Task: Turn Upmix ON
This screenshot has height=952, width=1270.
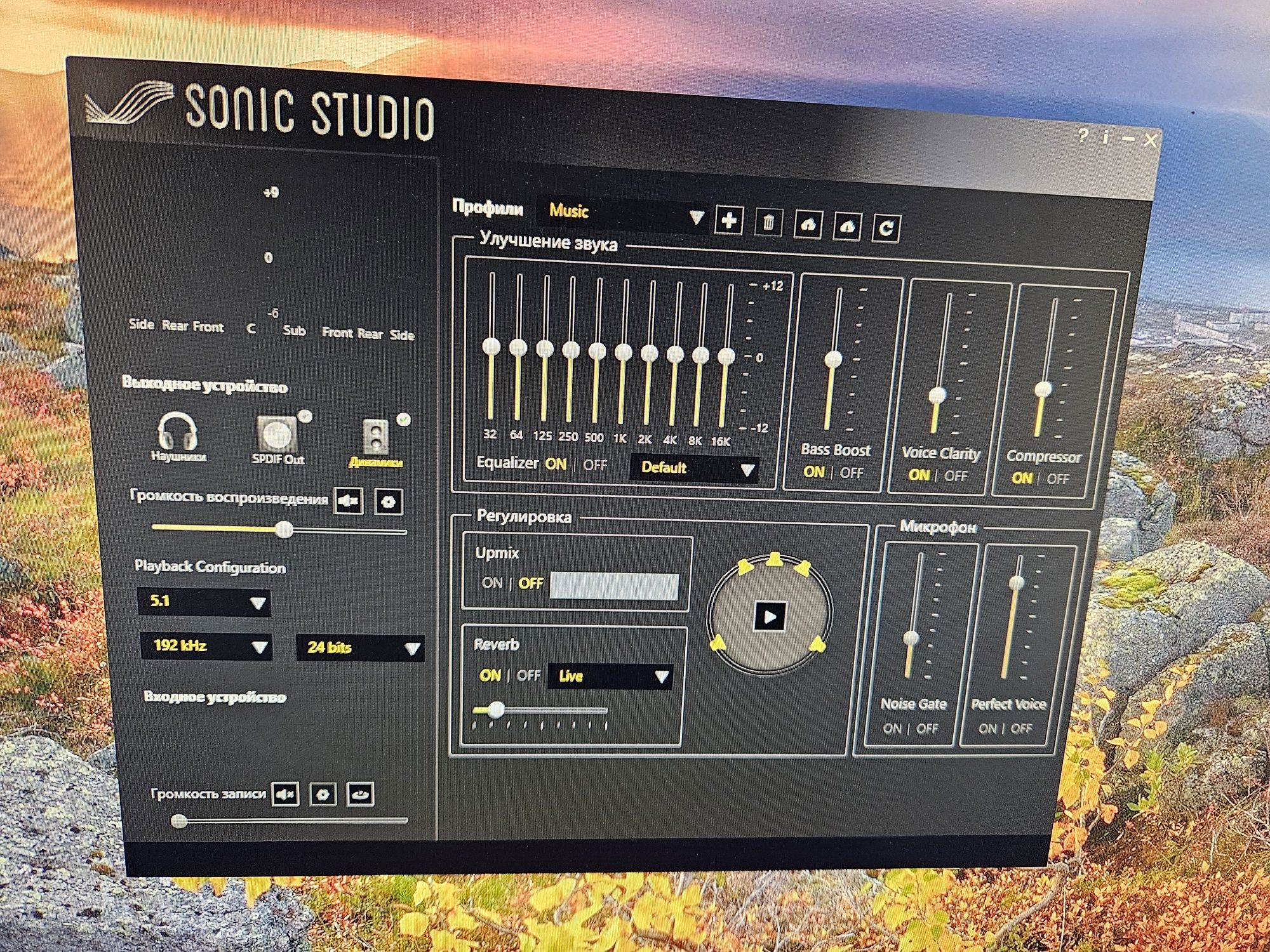Action: (x=492, y=582)
